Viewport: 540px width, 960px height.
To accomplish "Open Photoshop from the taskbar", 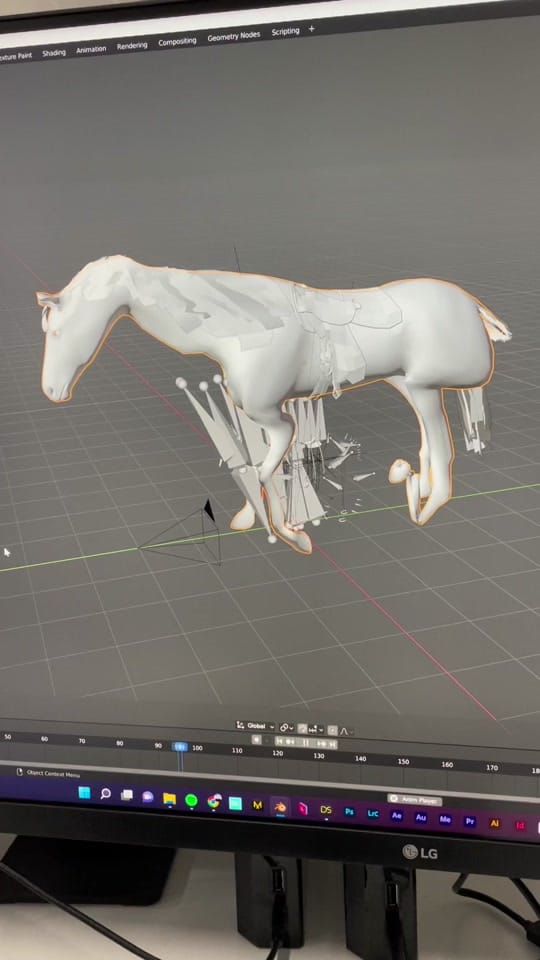I will pos(349,812).
